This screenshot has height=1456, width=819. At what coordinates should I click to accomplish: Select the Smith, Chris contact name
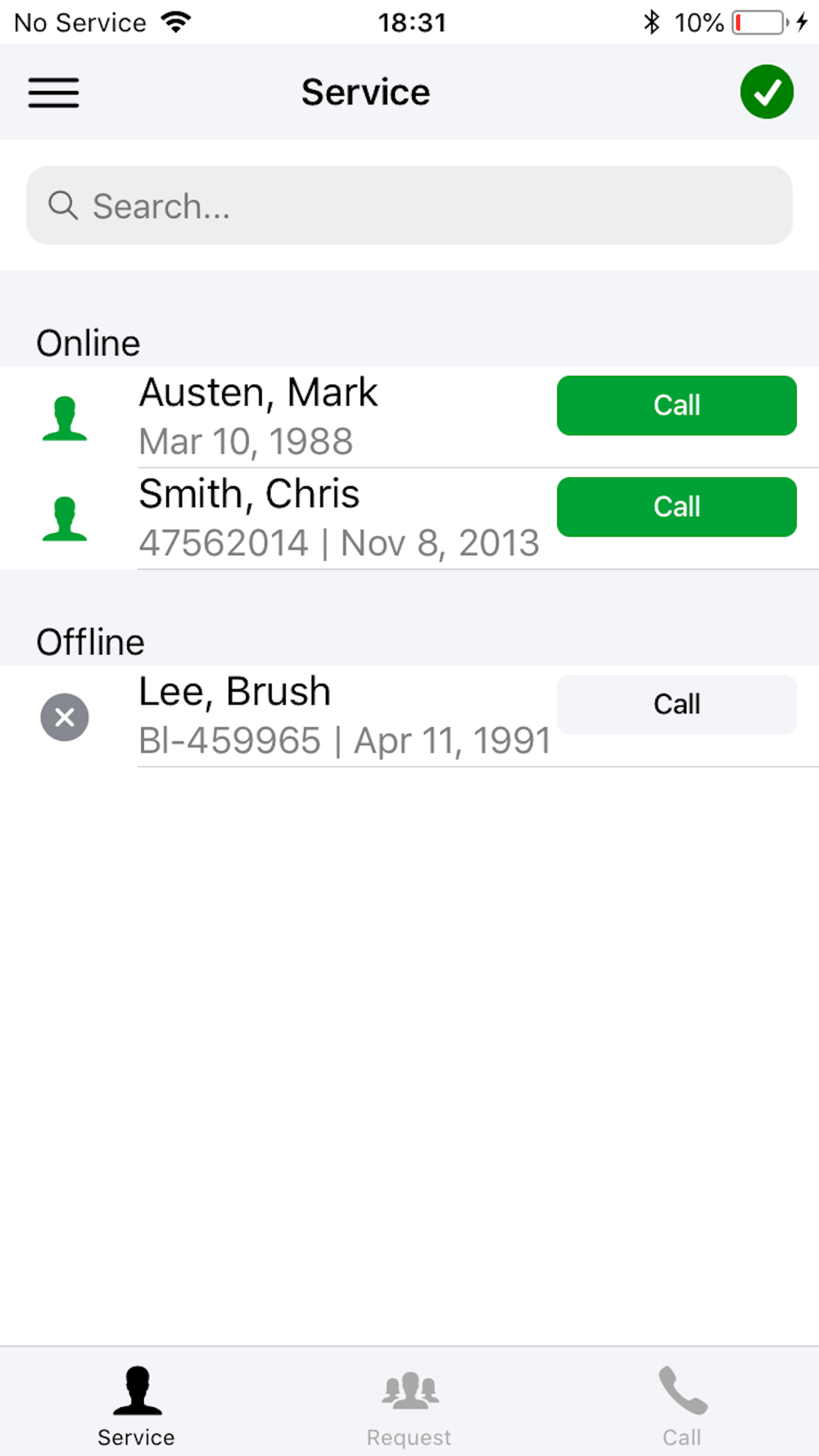(x=249, y=494)
